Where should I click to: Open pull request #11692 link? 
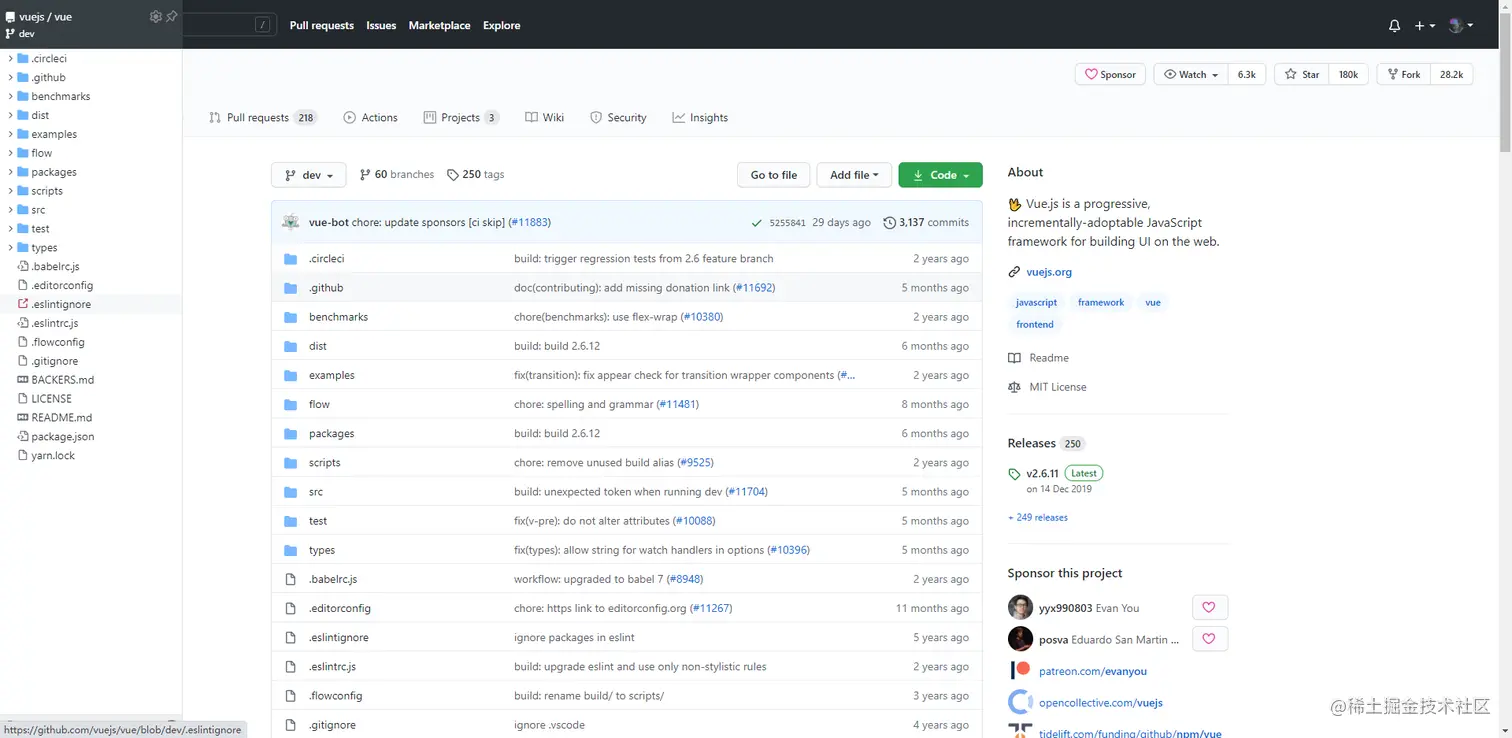[x=754, y=288]
